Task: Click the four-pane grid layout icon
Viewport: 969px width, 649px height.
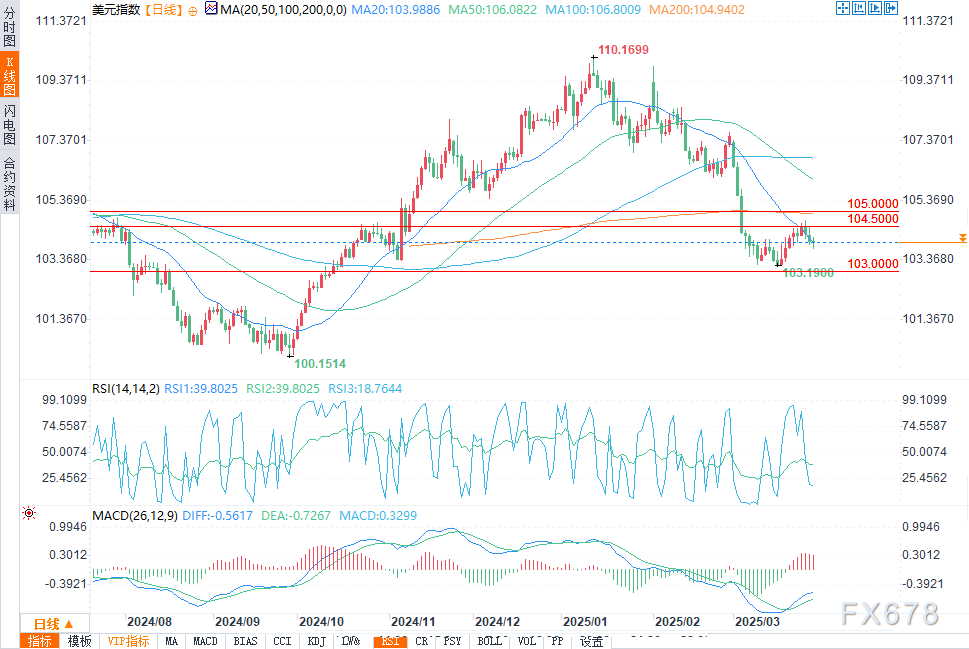Action: pyautogui.click(x=842, y=8)
